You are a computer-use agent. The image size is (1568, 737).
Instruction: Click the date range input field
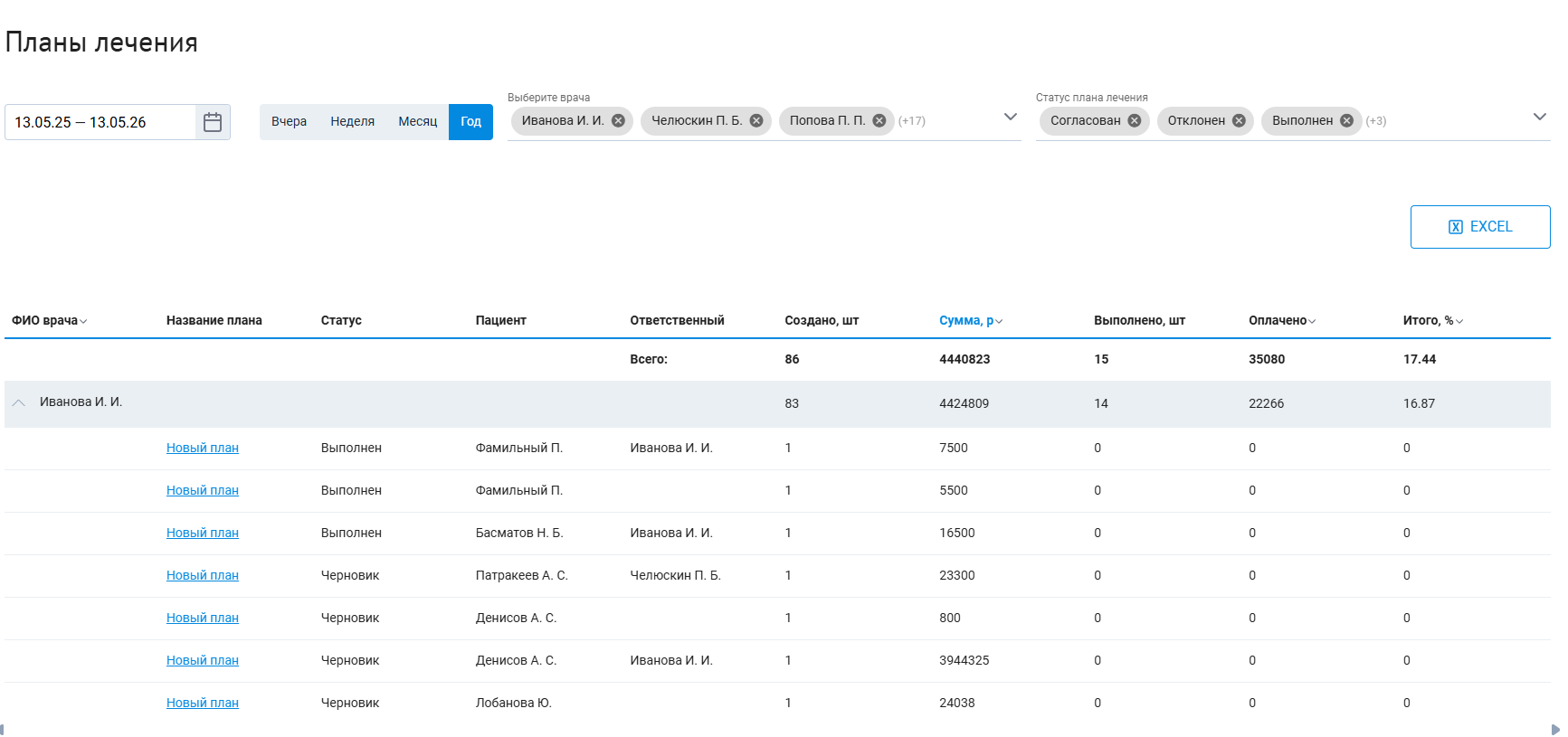[100, 122]
